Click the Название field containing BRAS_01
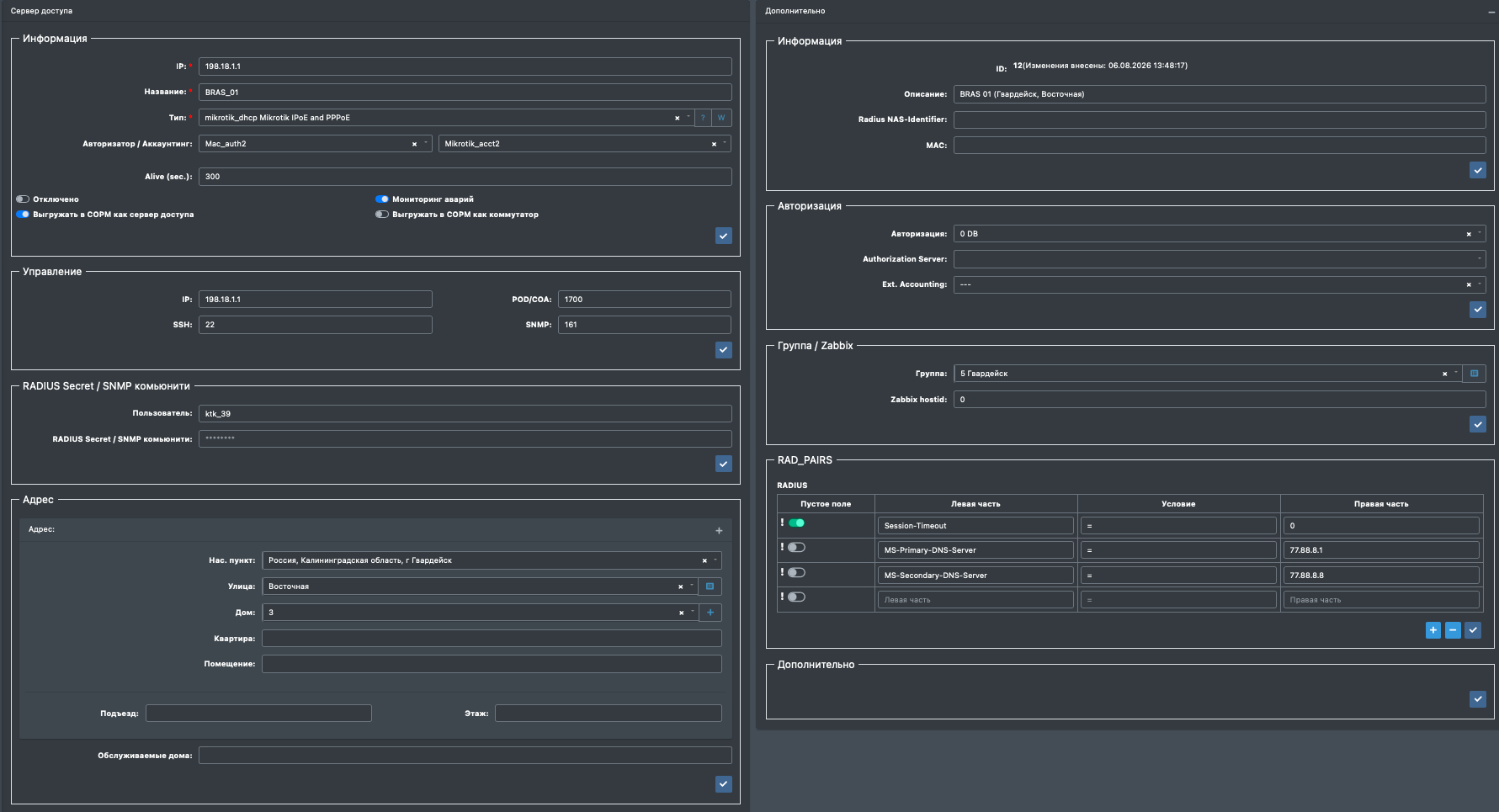The height and width of the screenshot is (812, 1499). (x=465, y=93)
